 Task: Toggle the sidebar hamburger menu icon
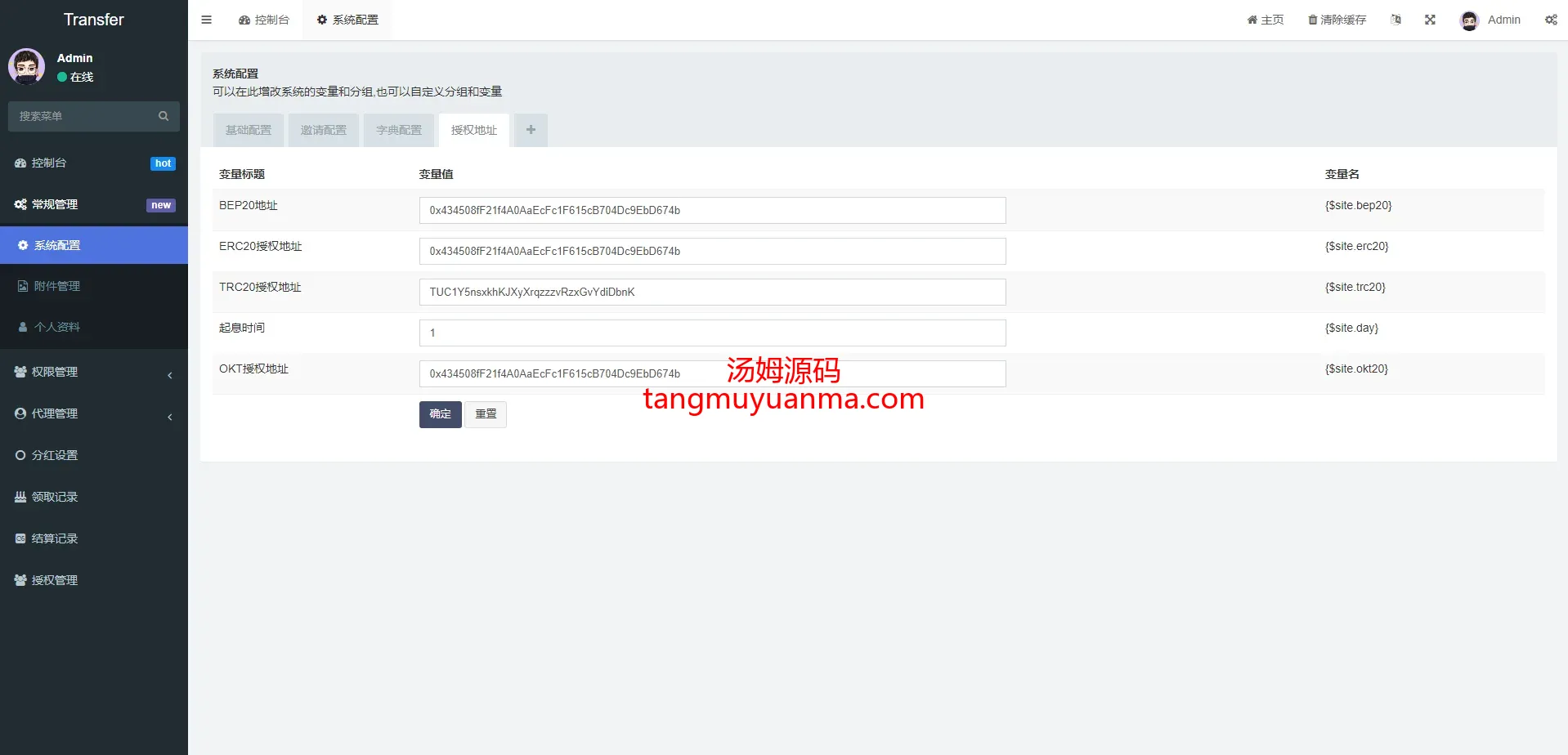206,20
